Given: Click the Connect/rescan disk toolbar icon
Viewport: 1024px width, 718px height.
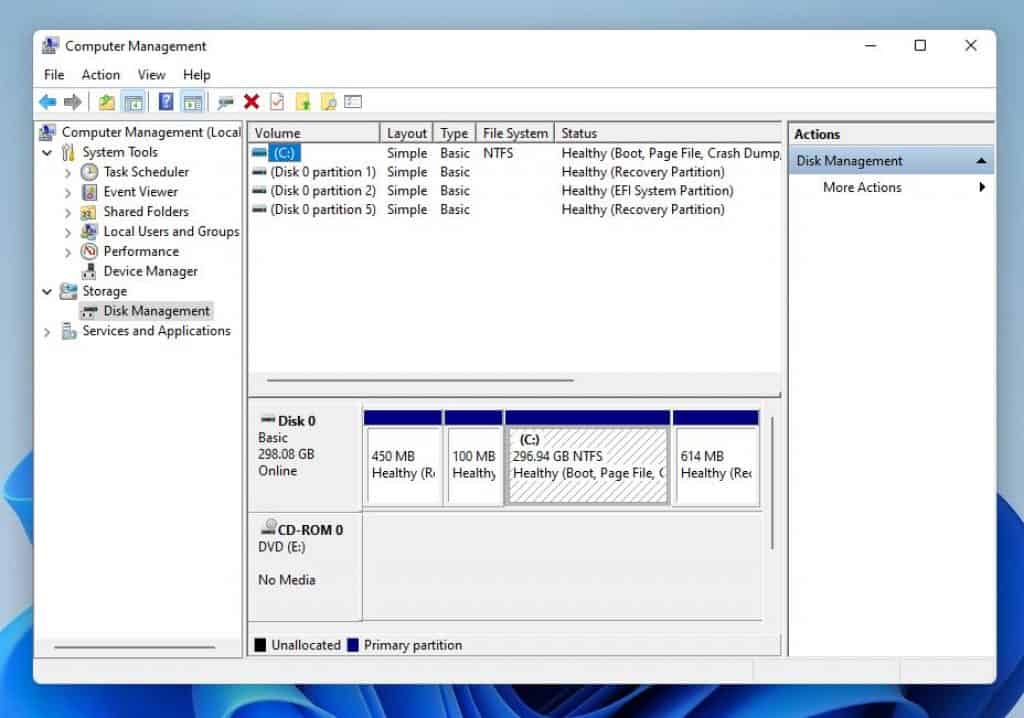Looking at the screenshot, I should (x=225, y=102).
